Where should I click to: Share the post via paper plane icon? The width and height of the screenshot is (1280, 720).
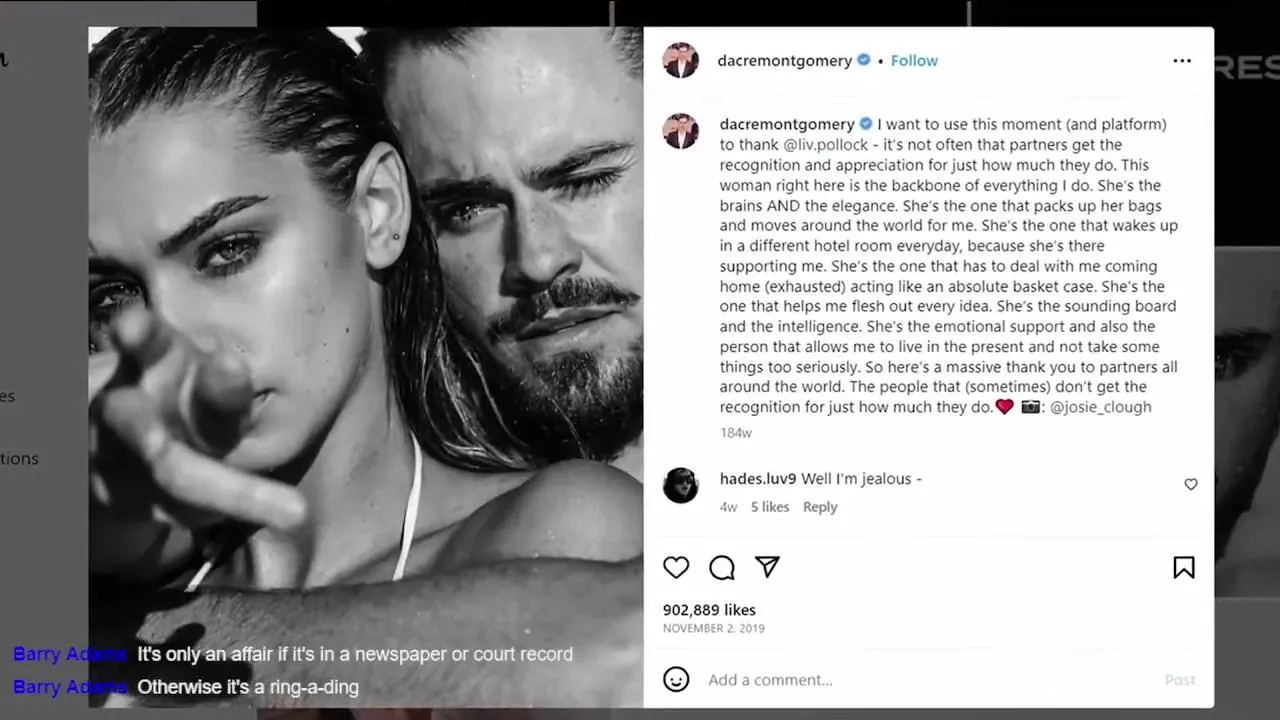(x=767, y=567)
